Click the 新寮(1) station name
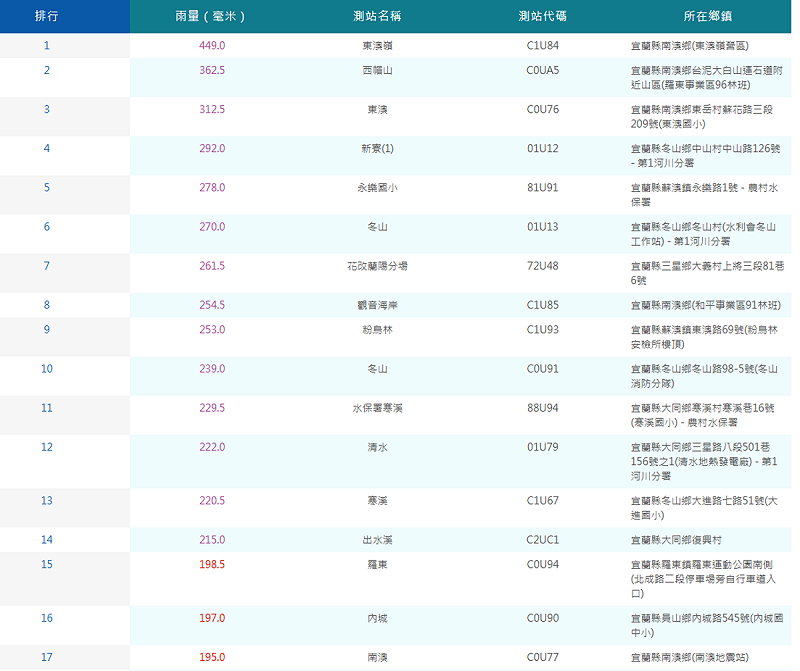 377,148
